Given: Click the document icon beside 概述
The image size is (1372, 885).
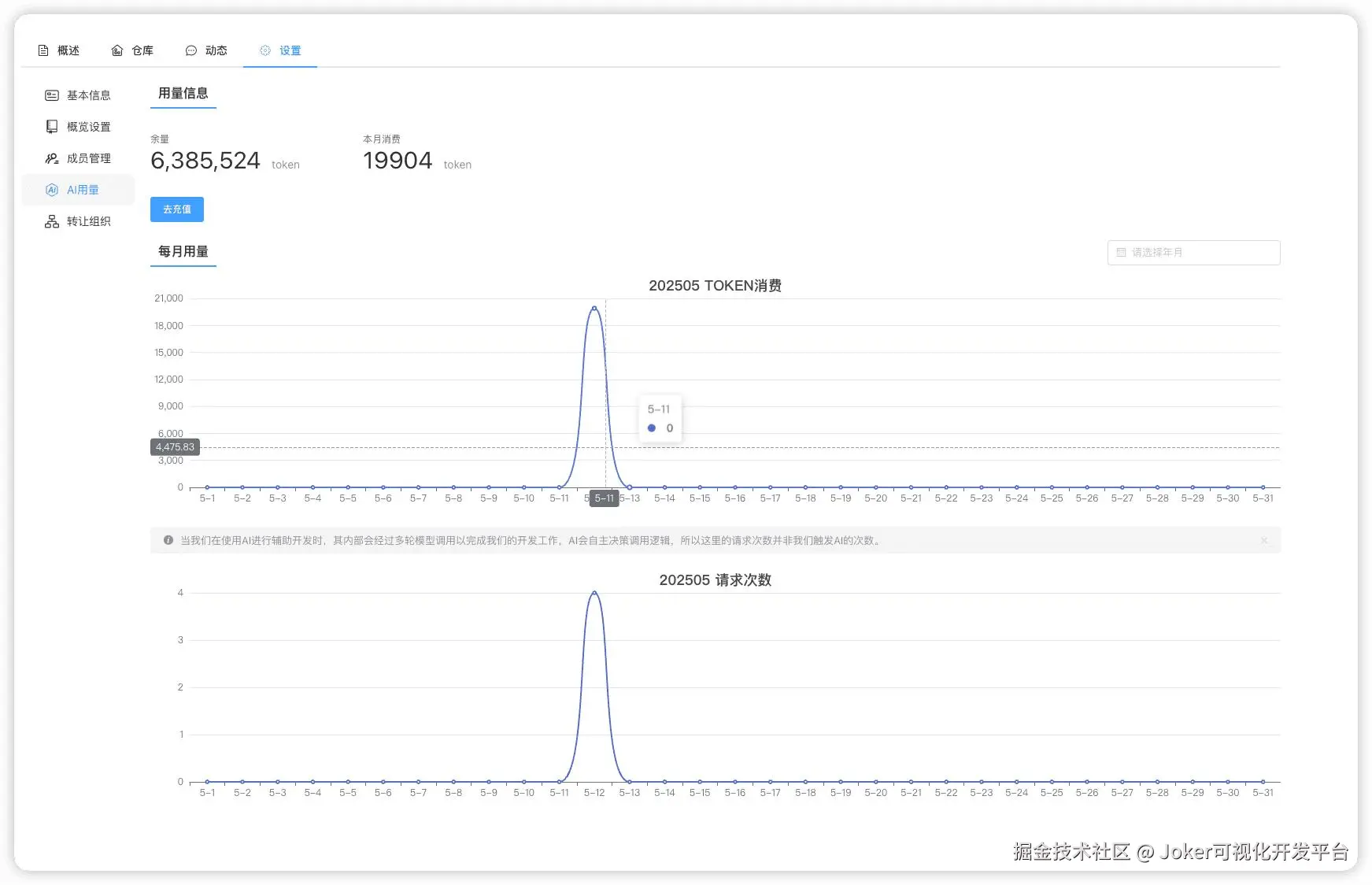Looking at the screenshot, I should pyautogui.click(x=43, y=50).
